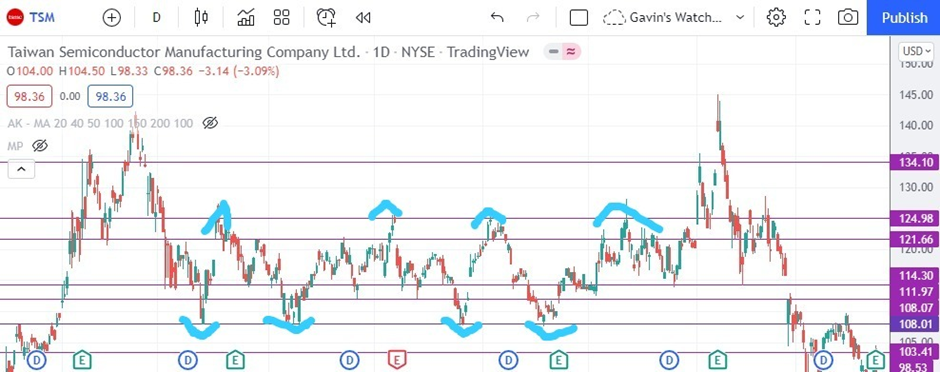
Task: Collapse the indicator legend caret
Action: pyautogui.click(x=21, y=170)
